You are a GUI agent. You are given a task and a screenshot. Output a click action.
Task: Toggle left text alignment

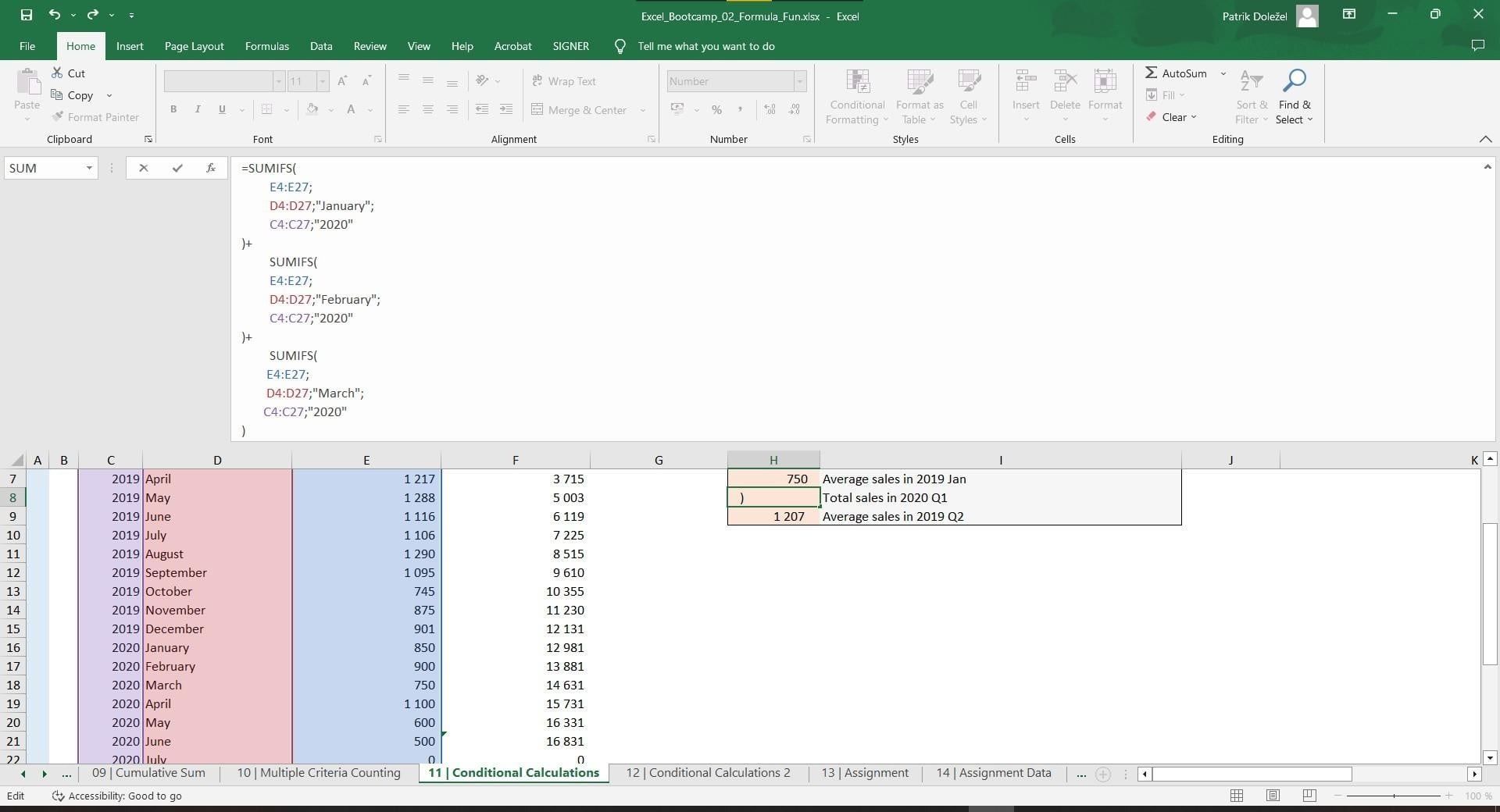[x=404, y=109]
